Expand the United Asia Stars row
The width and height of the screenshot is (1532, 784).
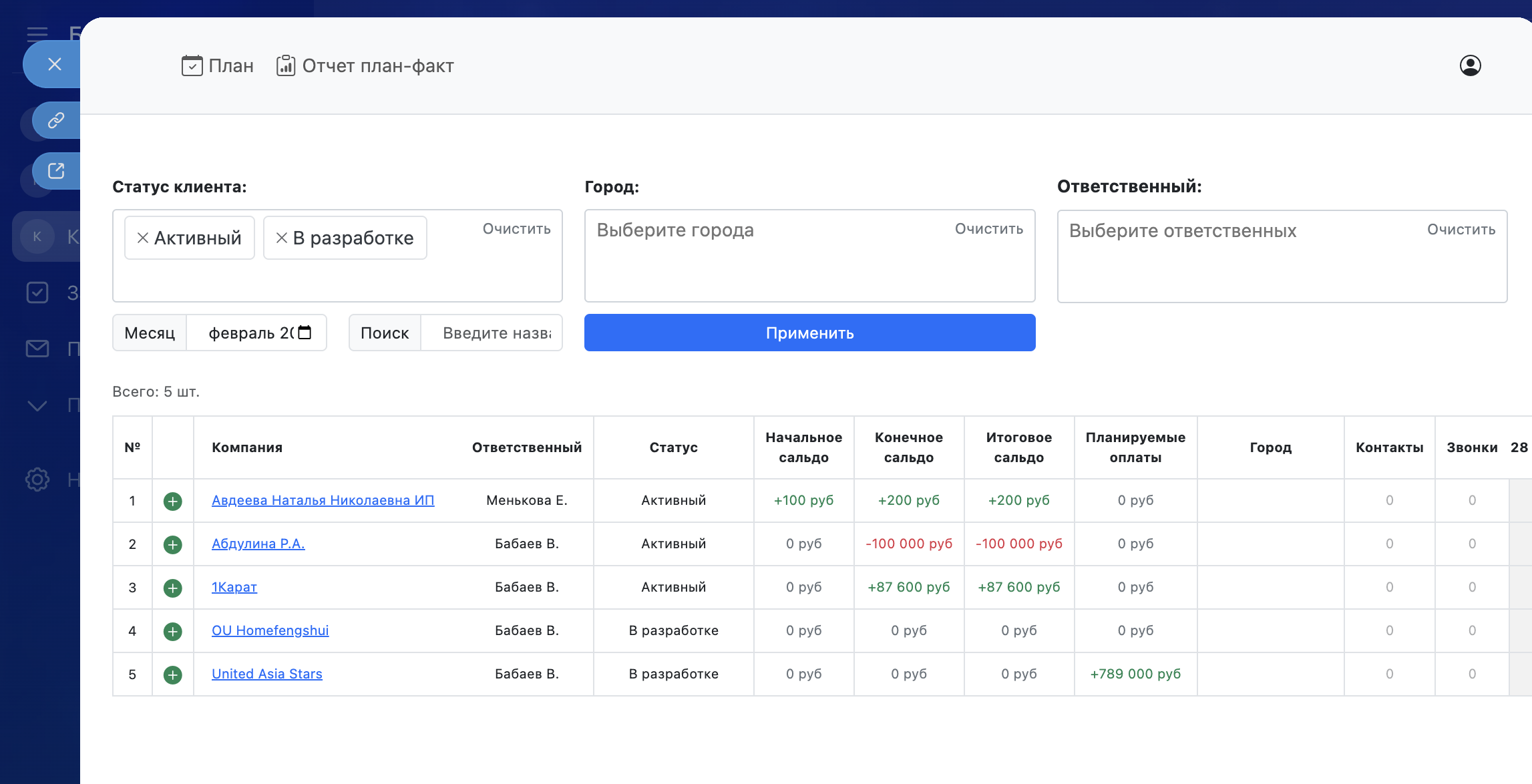tap(172, 674)
